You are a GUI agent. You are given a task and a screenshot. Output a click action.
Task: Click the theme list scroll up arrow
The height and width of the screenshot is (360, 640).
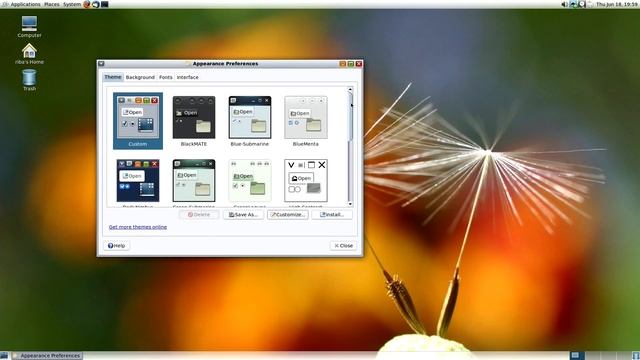pyautogui.click(x=350, y=89)
